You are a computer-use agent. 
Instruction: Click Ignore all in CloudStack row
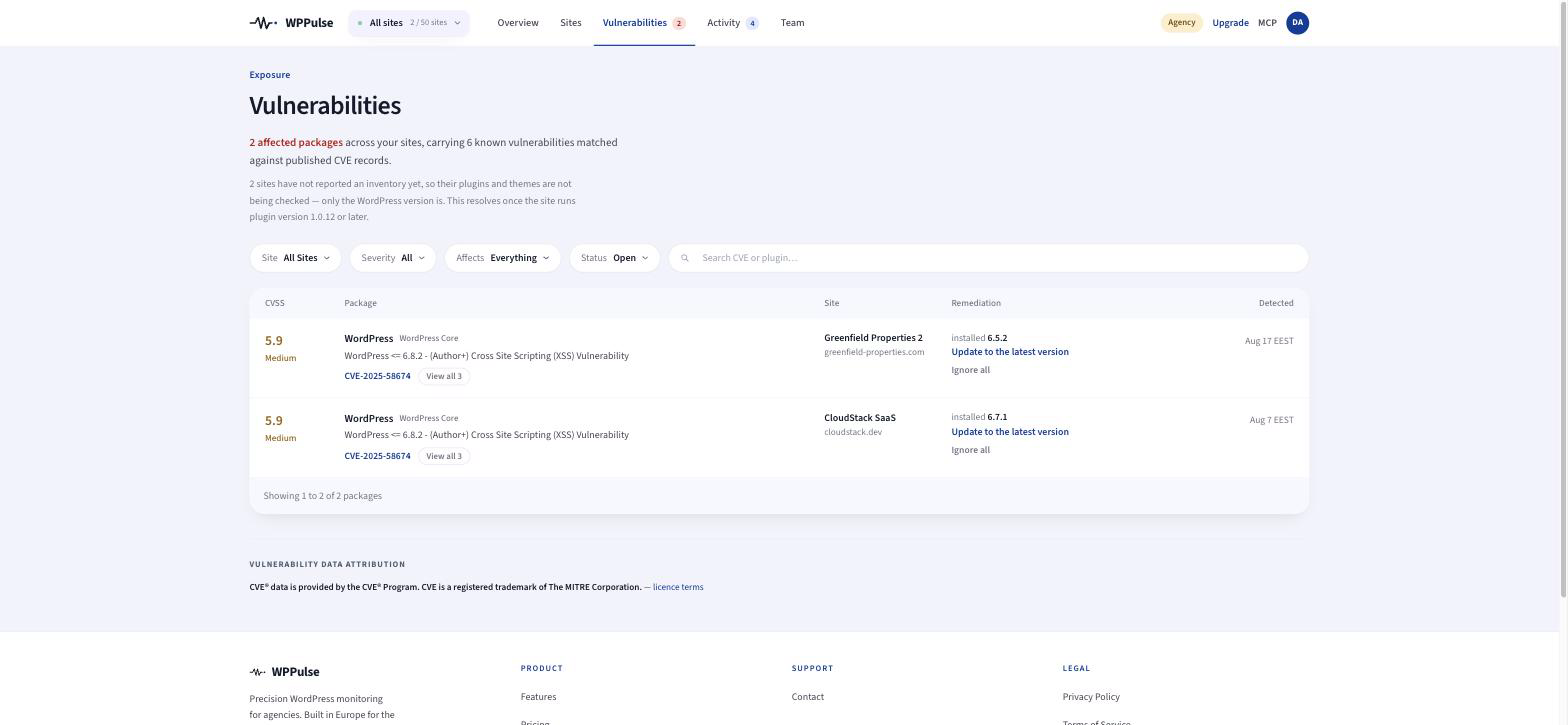[971, 450]
